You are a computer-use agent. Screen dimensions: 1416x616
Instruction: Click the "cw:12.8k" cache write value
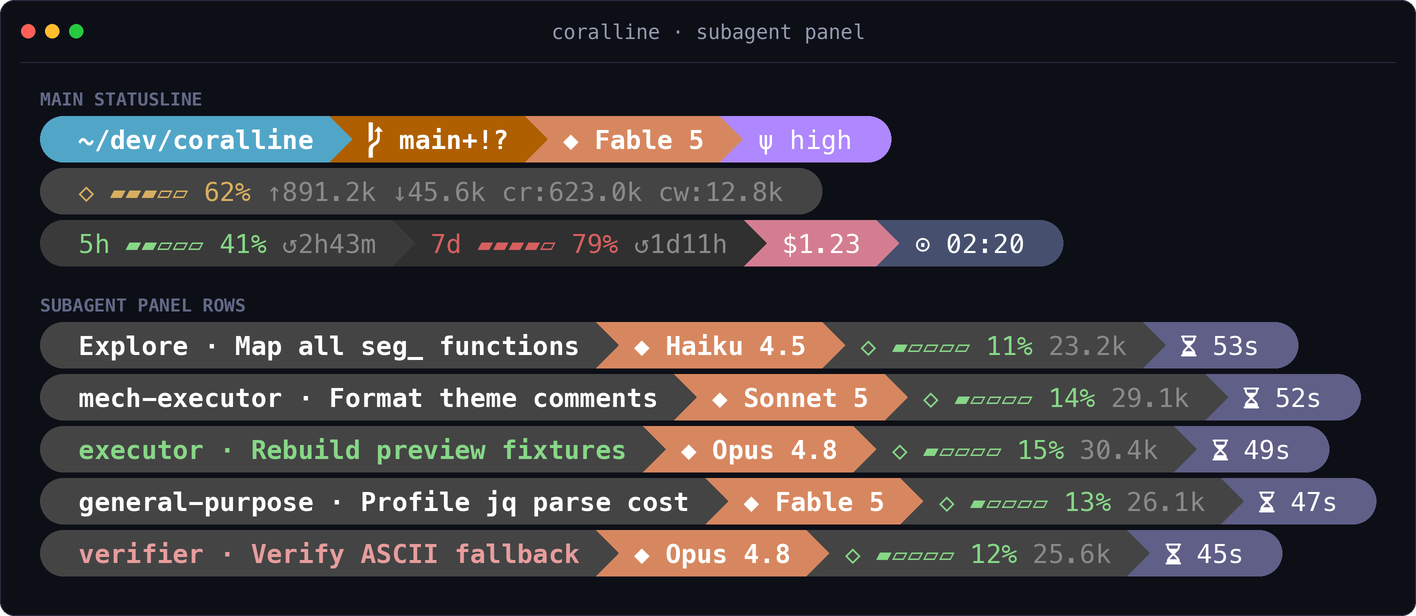point(720,192)
